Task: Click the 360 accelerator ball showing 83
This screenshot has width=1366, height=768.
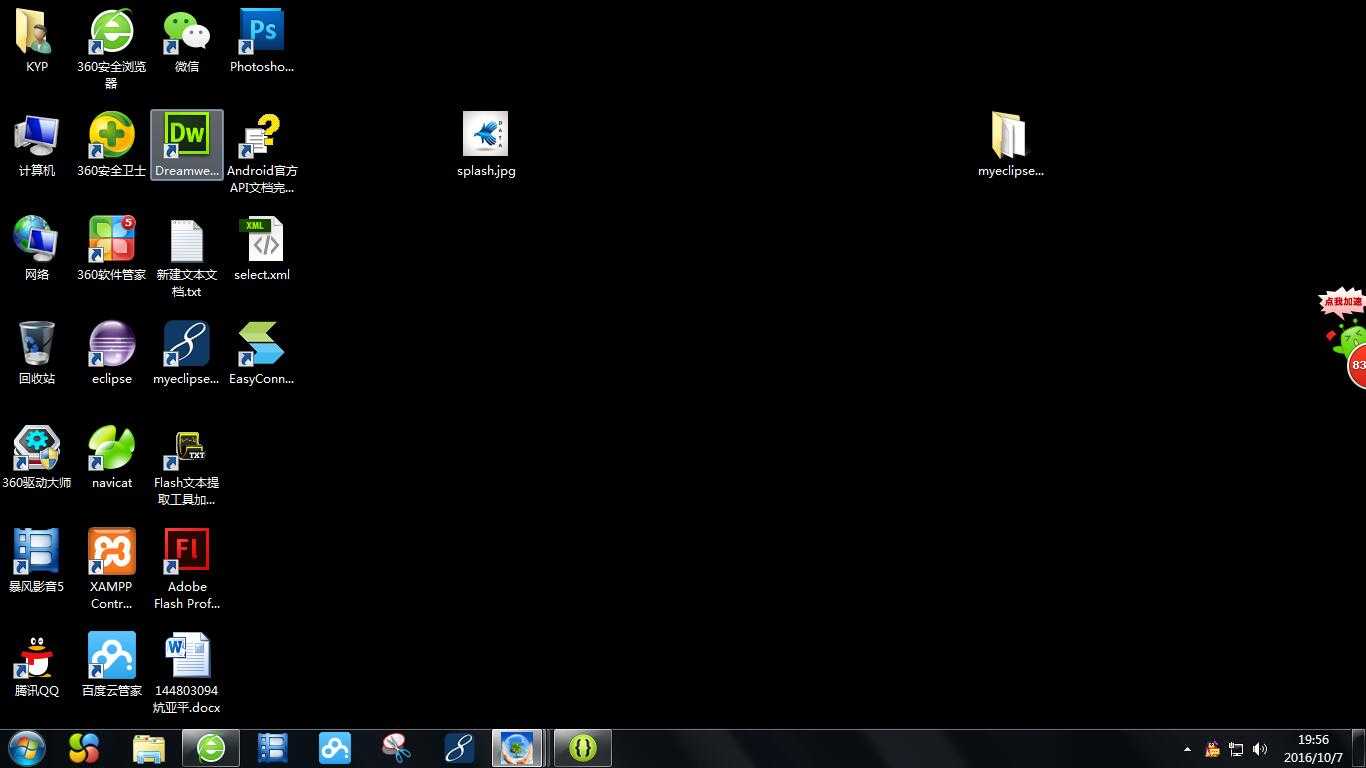Action: coord(1356,365)
